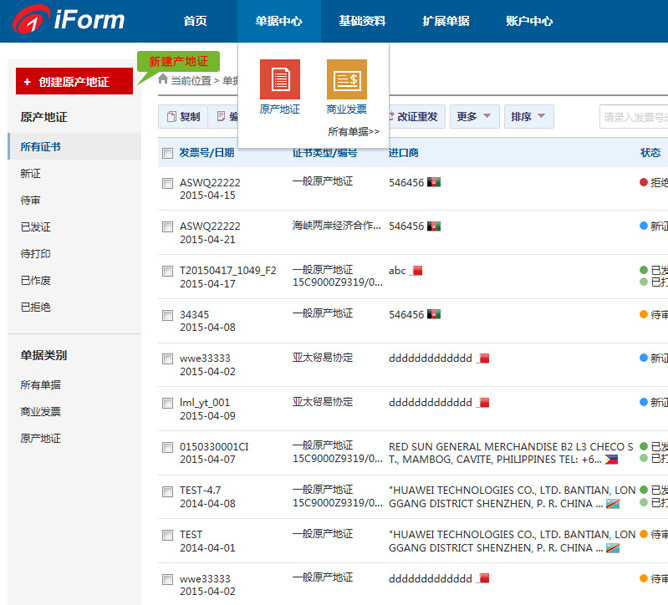Image resolution: width=668 pixels, height=605 pixels.
Task: Go to 账户中心 in the navigation bar
Action: 529,20
